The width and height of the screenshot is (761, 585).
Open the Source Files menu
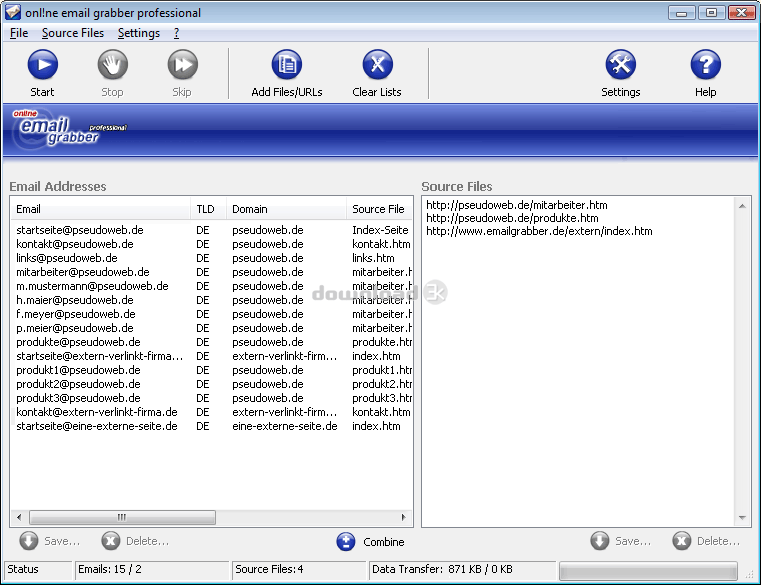(x=73, y=33)
